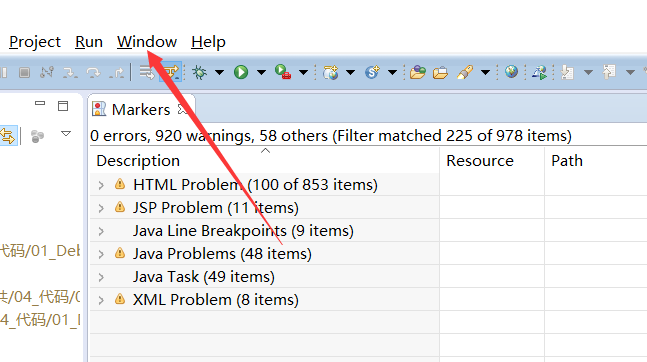This screenshot has height=362, width=647.
Task: Expand the HTML Problem group
Action: [101, 185]
